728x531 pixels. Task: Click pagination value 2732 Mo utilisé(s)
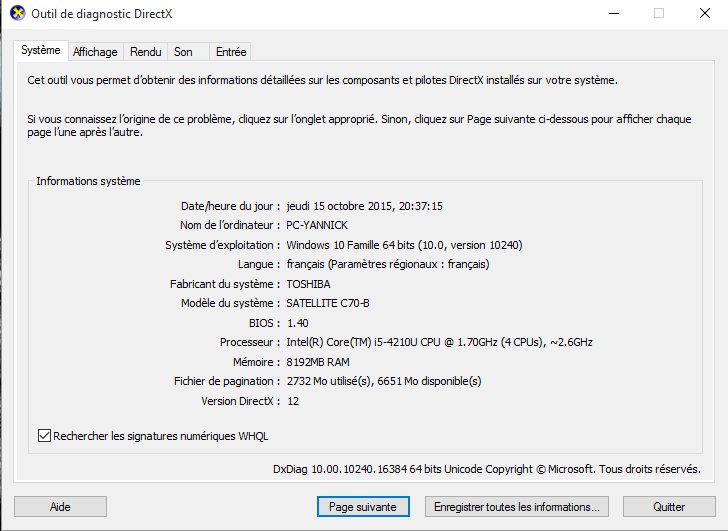(384, 381)
